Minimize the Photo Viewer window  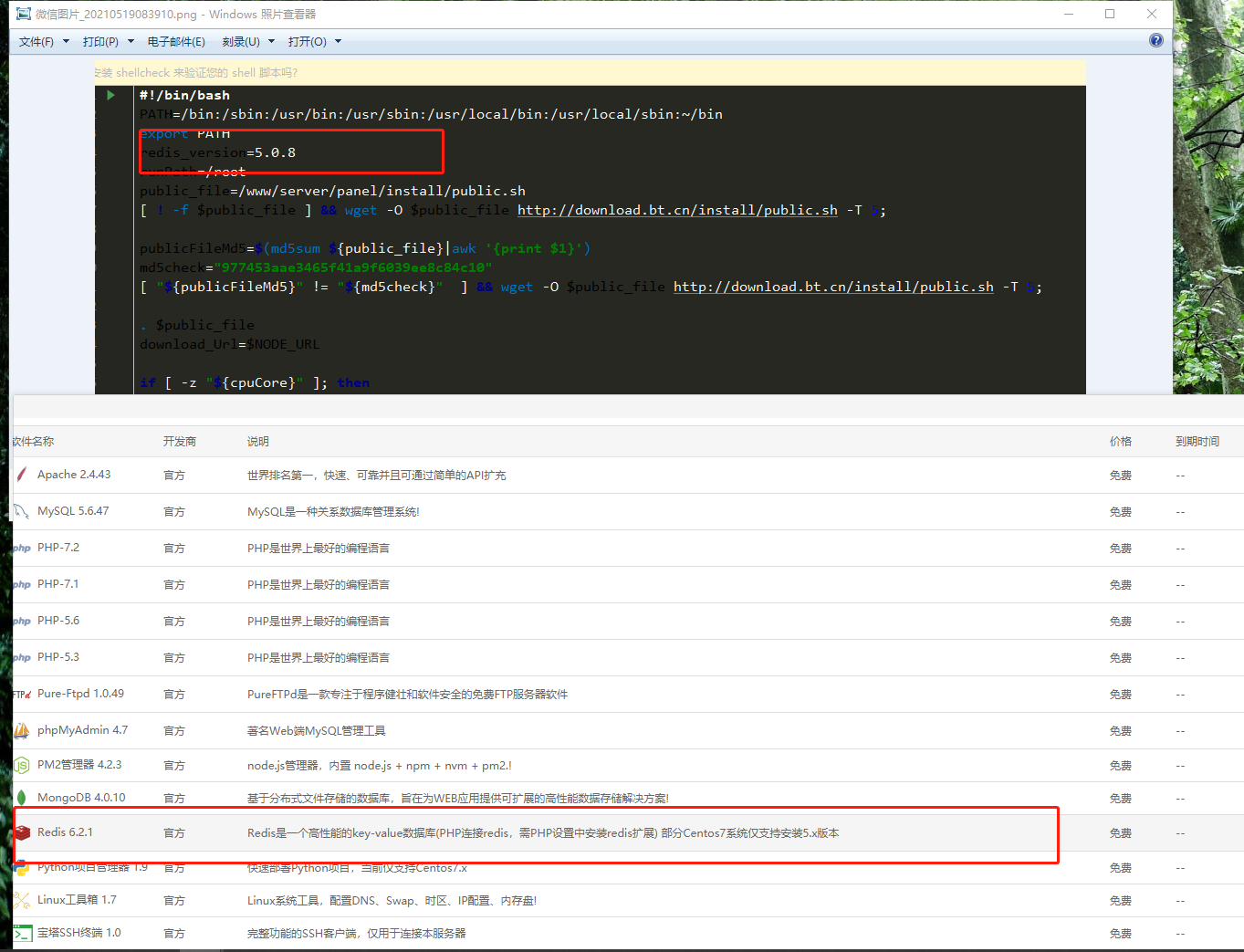point(1069,14)
